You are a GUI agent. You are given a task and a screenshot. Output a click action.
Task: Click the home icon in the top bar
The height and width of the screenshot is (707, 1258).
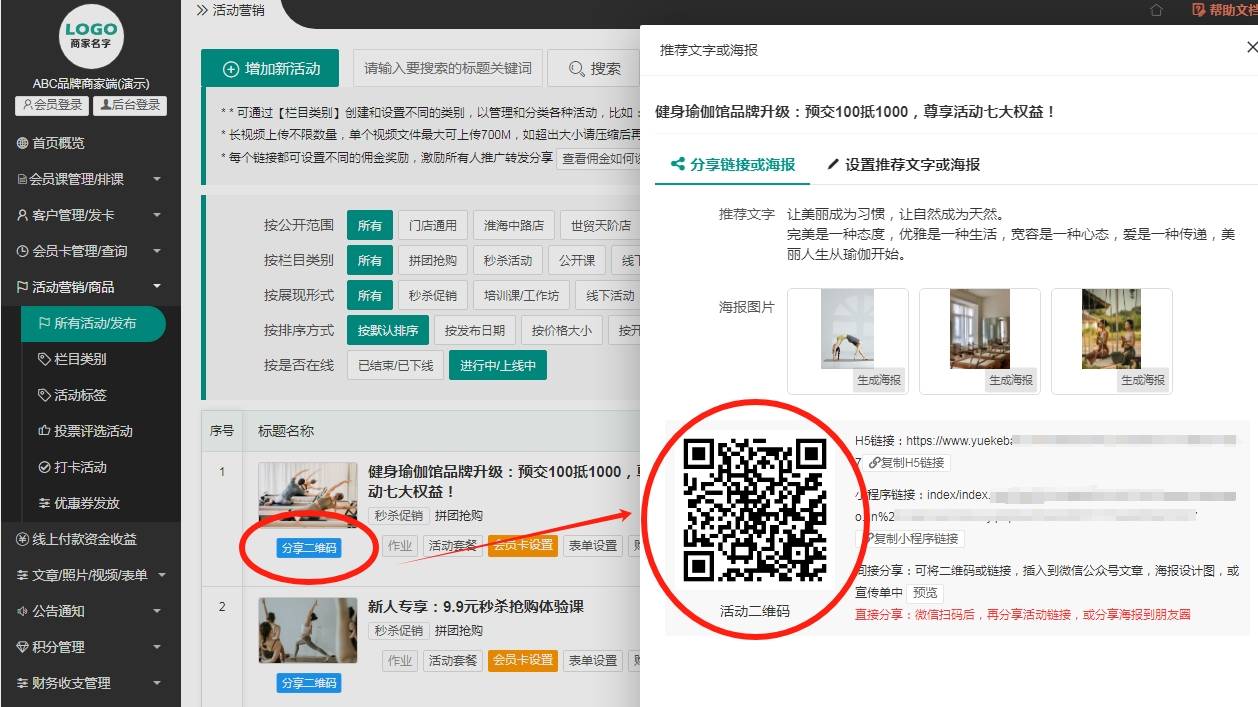[x=1157, y=10]
